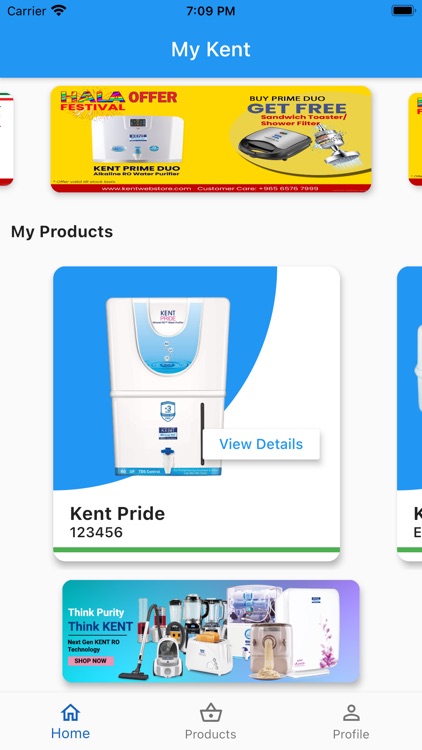Select the Home tab label
The height and width of the screenshot is (750, 422).
pos(70,733)
